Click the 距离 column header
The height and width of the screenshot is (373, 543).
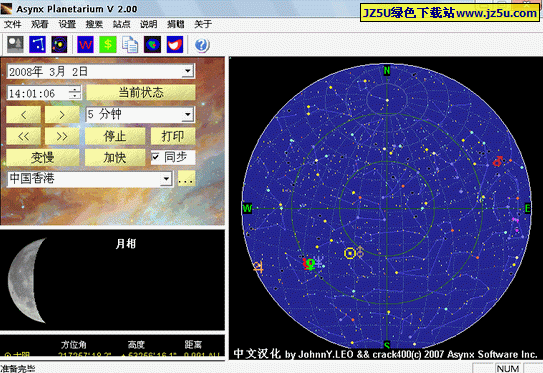[x=193, y=344]
